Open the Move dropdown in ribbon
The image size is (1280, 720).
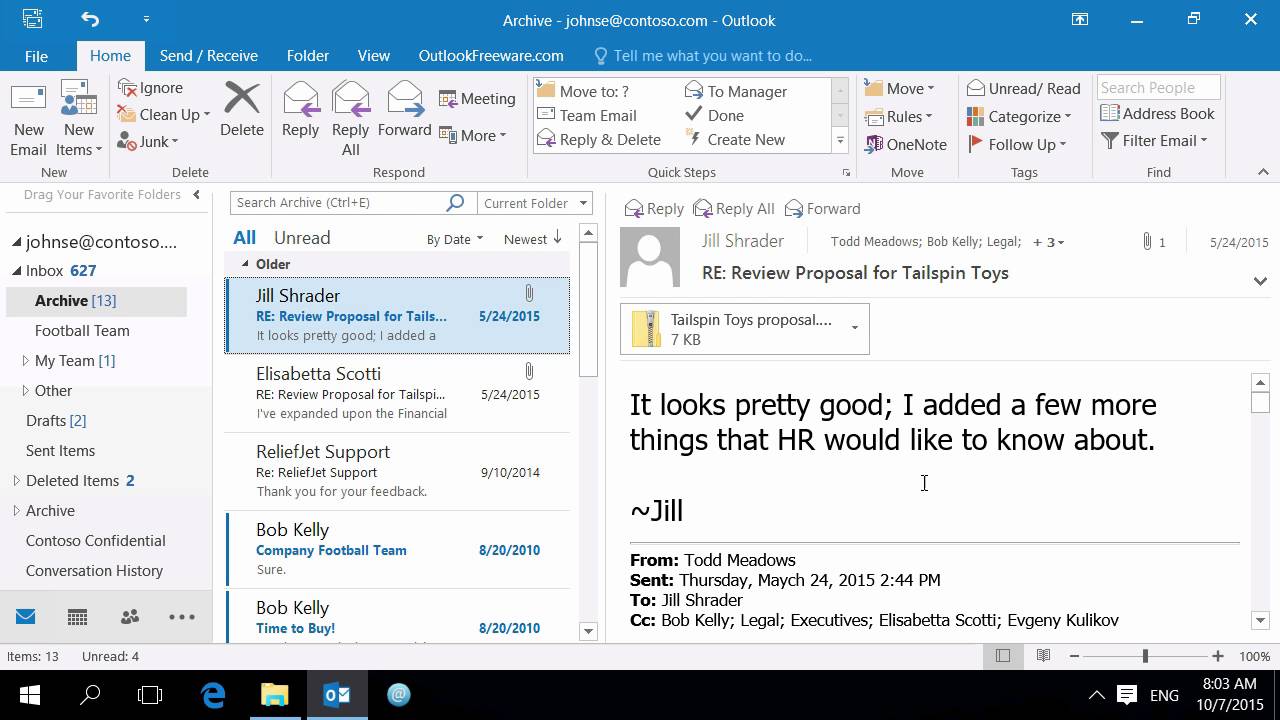[899, 88]
